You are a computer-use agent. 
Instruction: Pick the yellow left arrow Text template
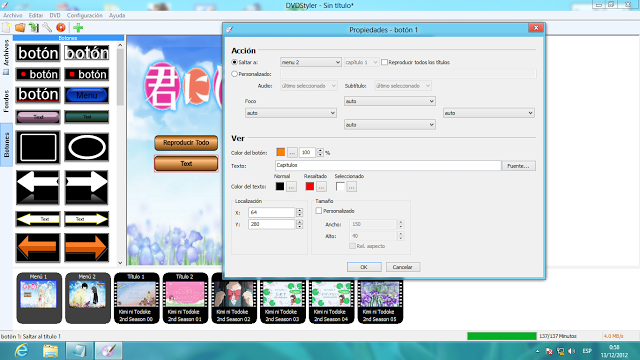click(x=38, y=219)
